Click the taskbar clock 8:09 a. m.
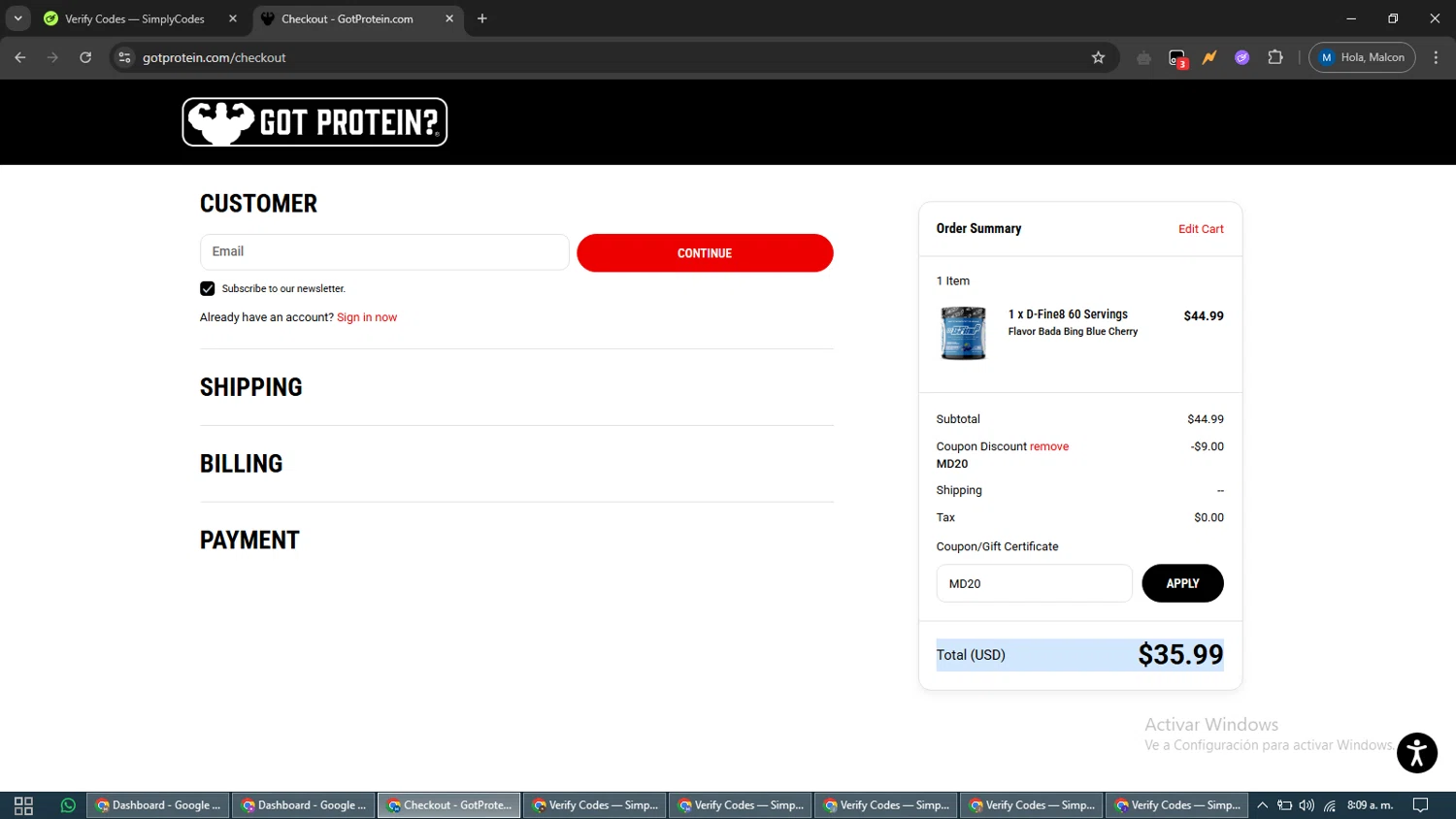The width and height of the screenshot is (1456, 819). point(1370,805)
